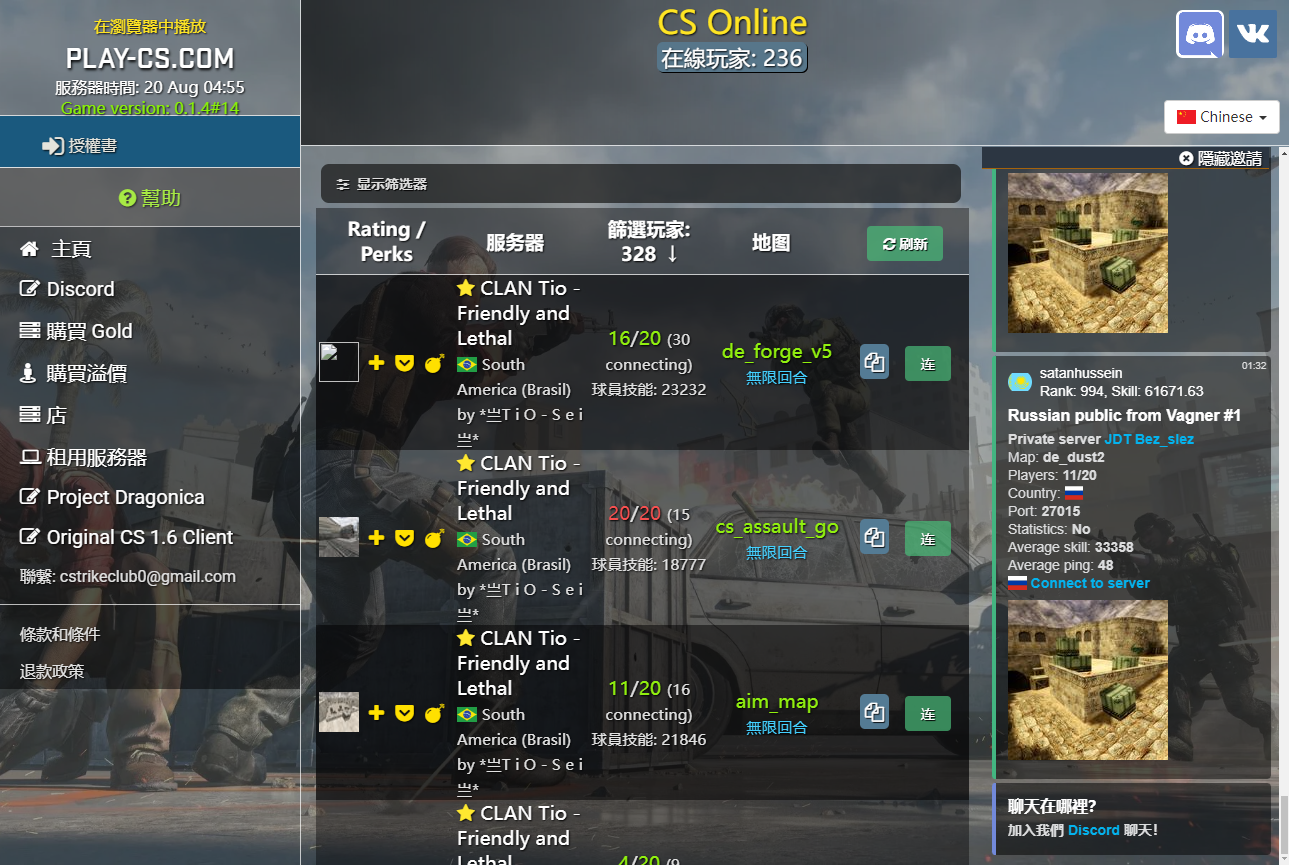
Task: Open the 幫助 help link
Action: pos(150,198)
